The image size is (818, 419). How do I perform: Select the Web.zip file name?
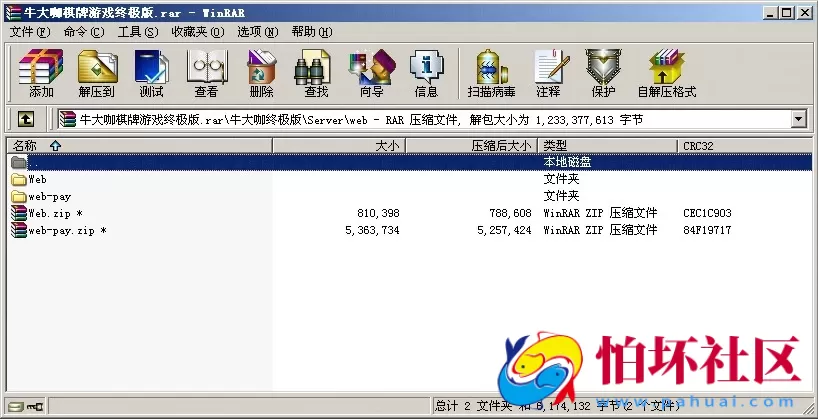[55, 213]
